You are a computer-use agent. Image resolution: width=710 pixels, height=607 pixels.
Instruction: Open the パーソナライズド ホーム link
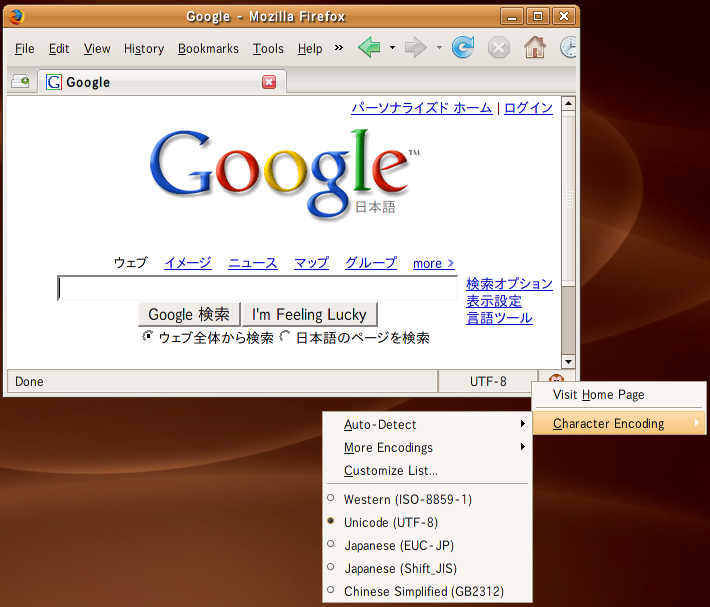(x=422, y=108)
